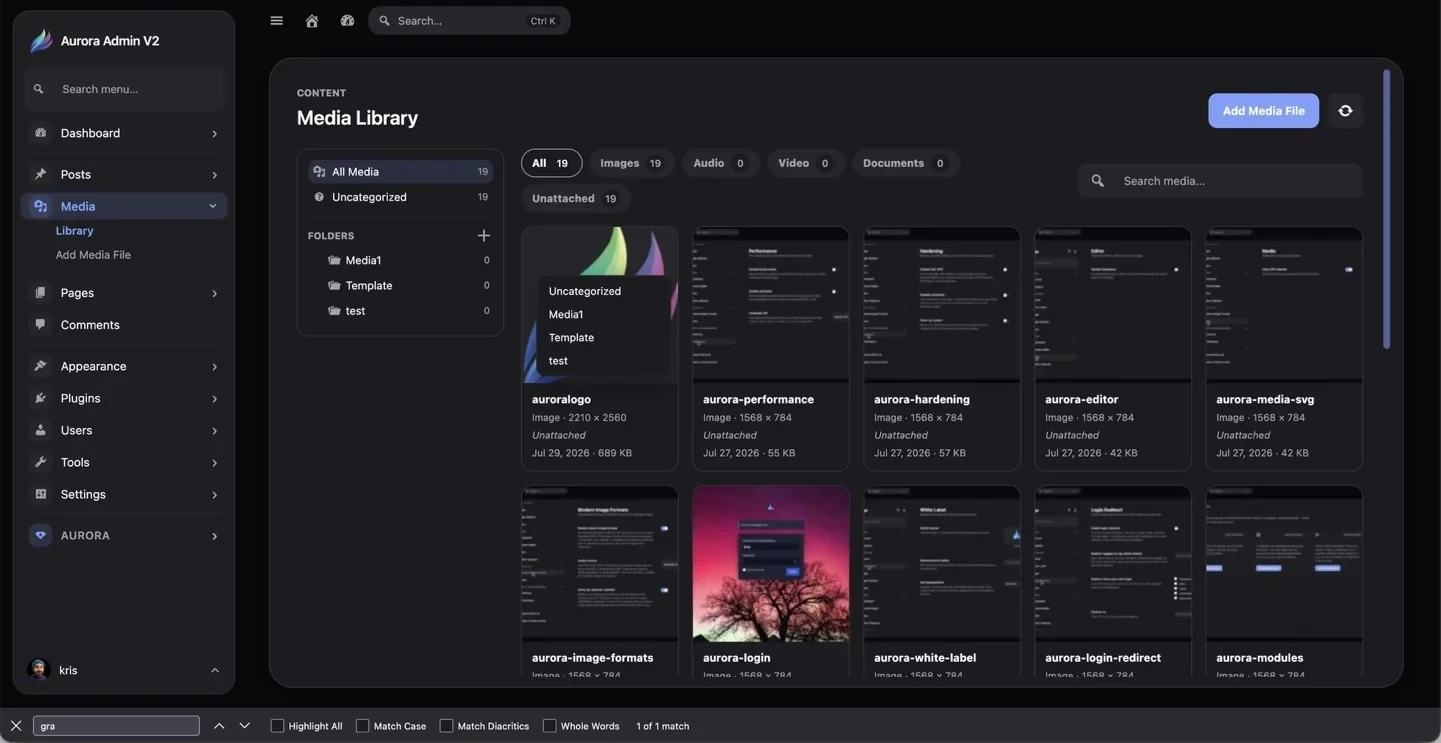Select the All filter tab
1441x743 pixels.
pos(551,163)
